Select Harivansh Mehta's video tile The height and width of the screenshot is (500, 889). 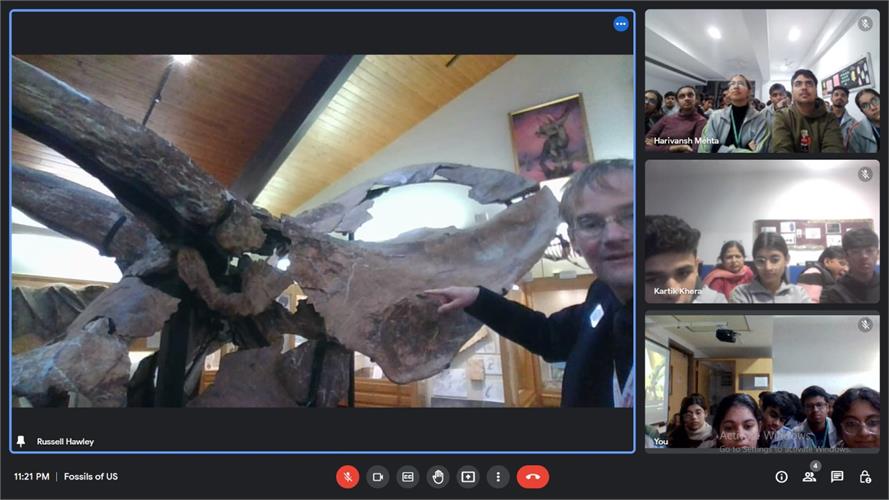(762, 81)
